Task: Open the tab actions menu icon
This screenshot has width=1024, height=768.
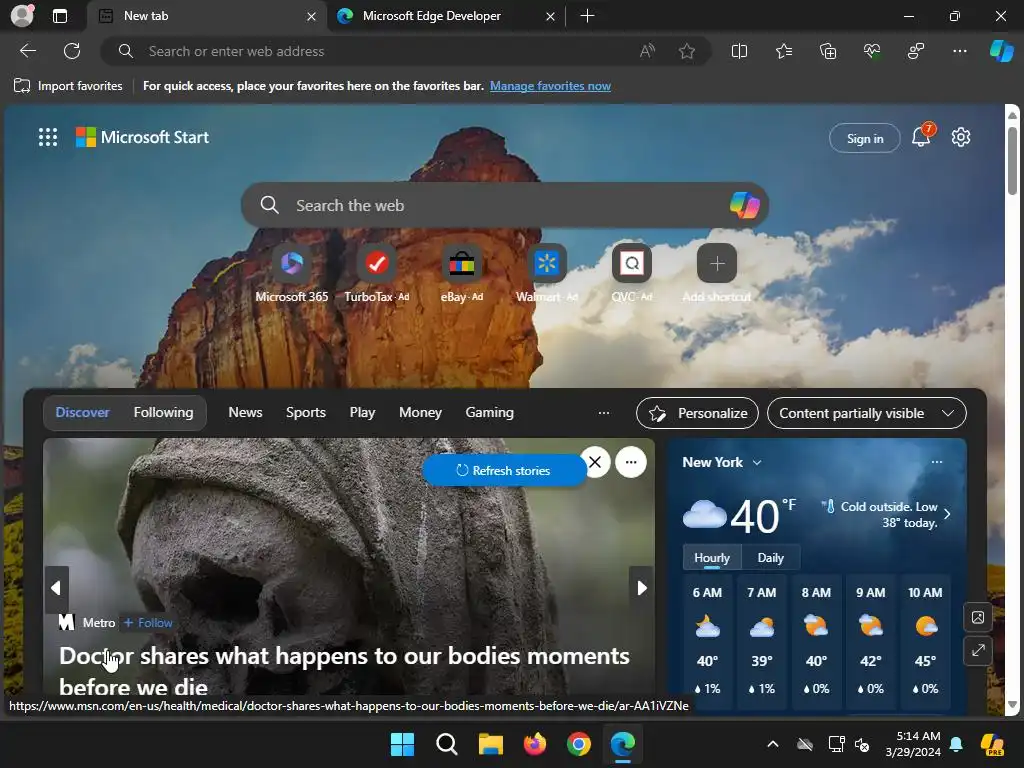Action: pos(60,16)
